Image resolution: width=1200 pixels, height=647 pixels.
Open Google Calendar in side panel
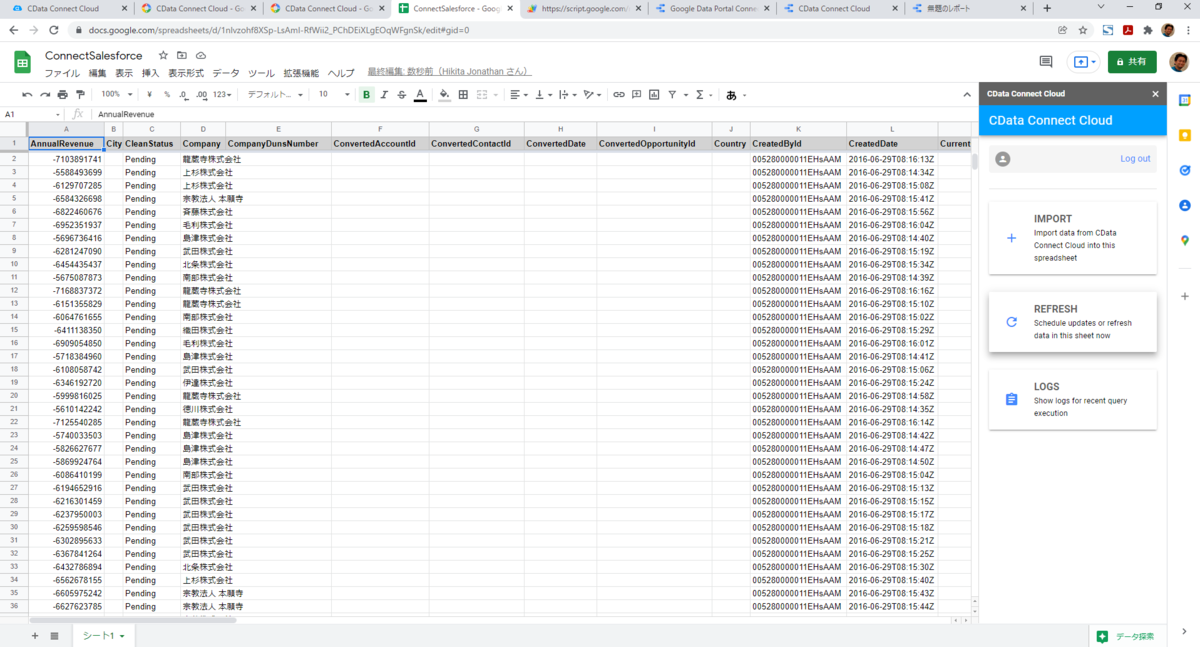pyautogui.click(x=1185, y=101)
